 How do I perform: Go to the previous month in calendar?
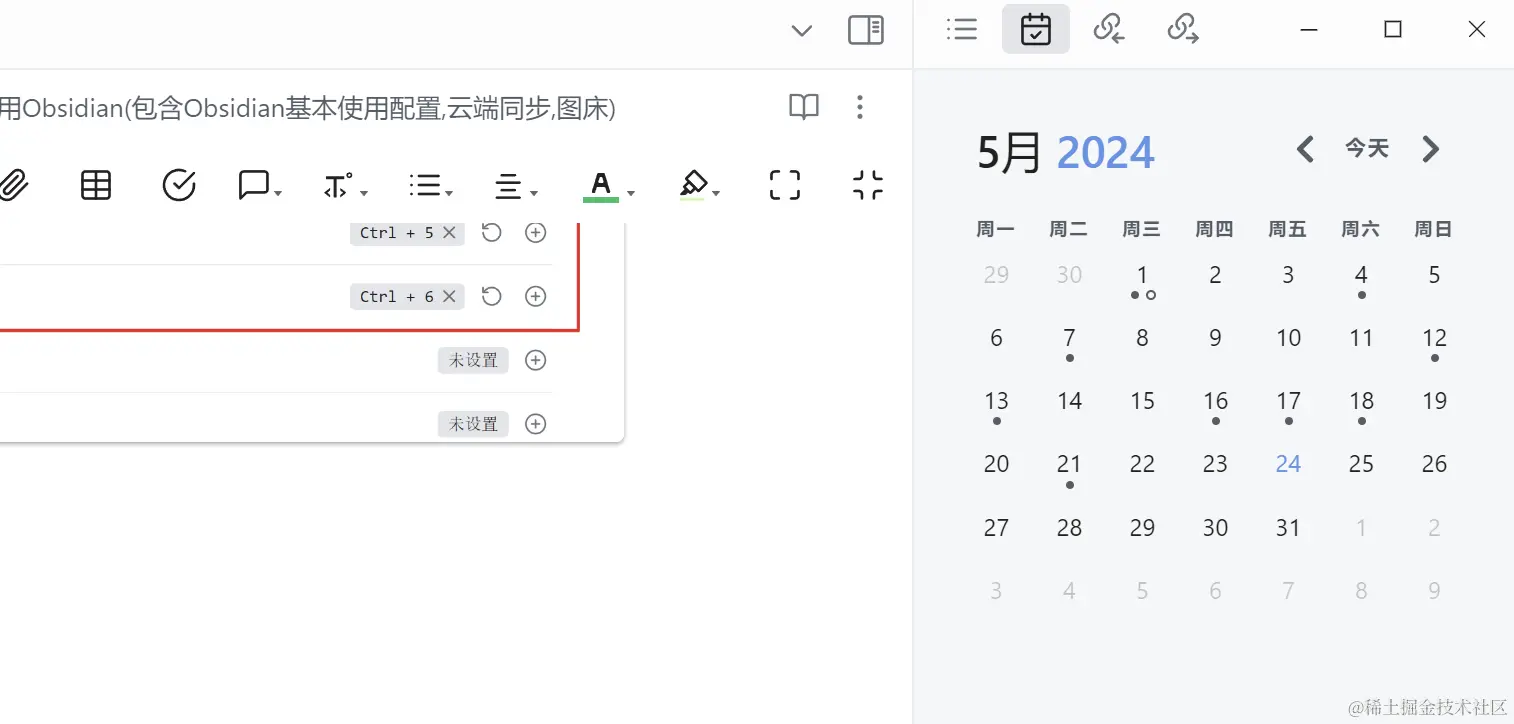tap(1305, 149)
